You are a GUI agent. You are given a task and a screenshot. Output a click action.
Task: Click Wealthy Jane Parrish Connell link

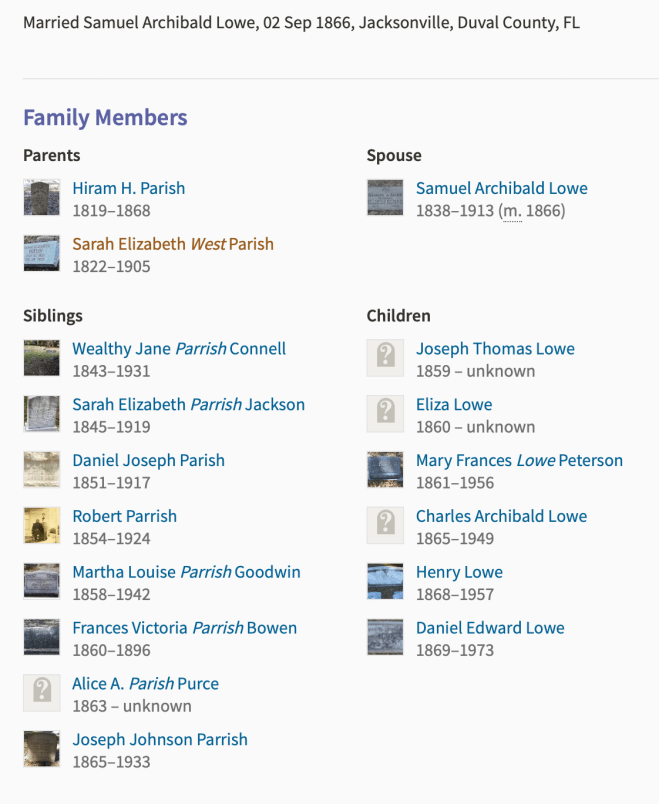[178, 349]
